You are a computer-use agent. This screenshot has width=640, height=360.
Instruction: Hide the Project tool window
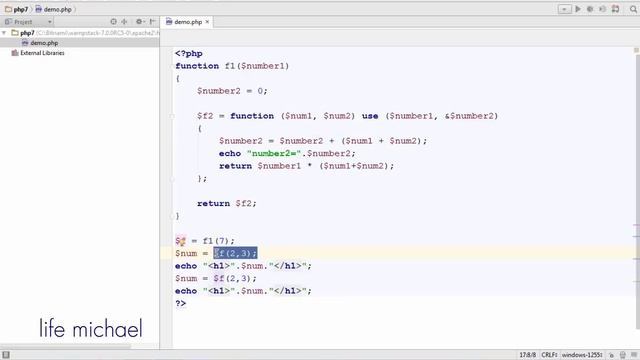pos(153,22)
